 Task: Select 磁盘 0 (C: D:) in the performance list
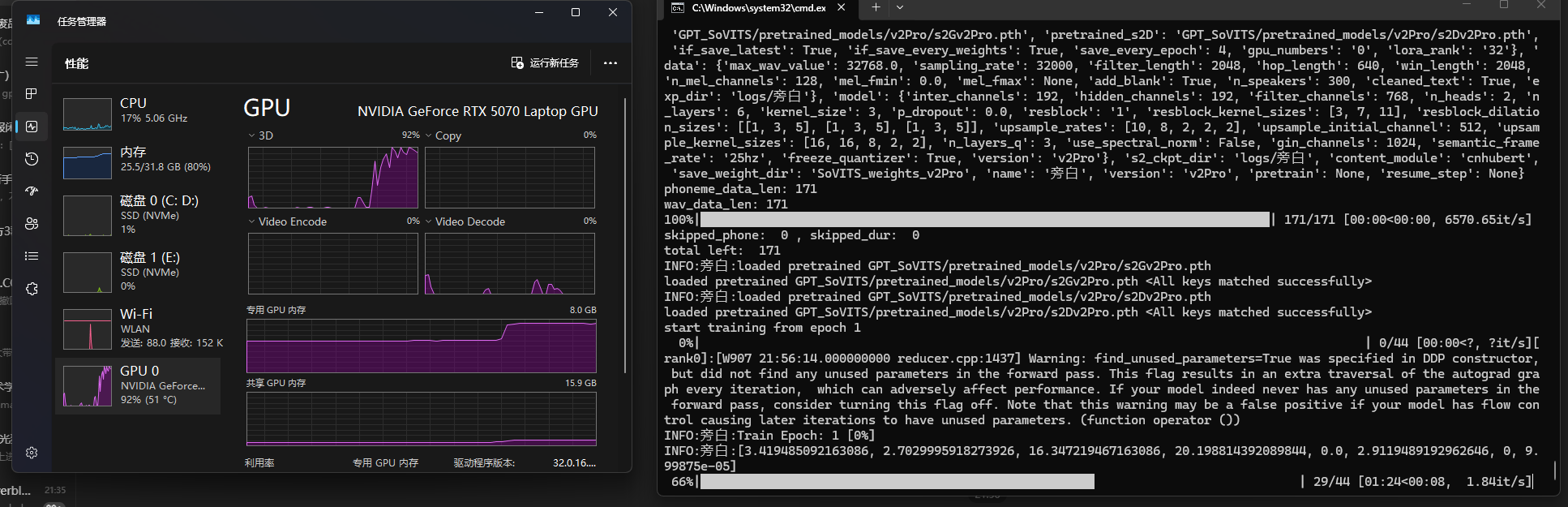coord(138,216)
